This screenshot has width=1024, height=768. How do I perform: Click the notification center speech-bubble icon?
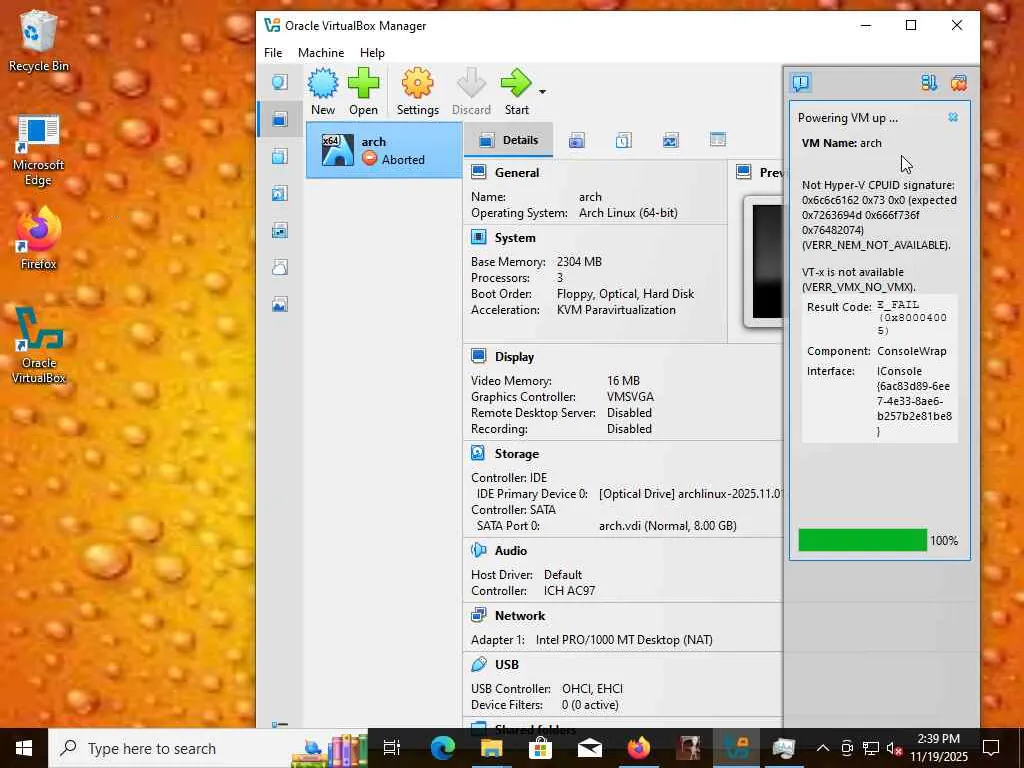click(801, 83)
